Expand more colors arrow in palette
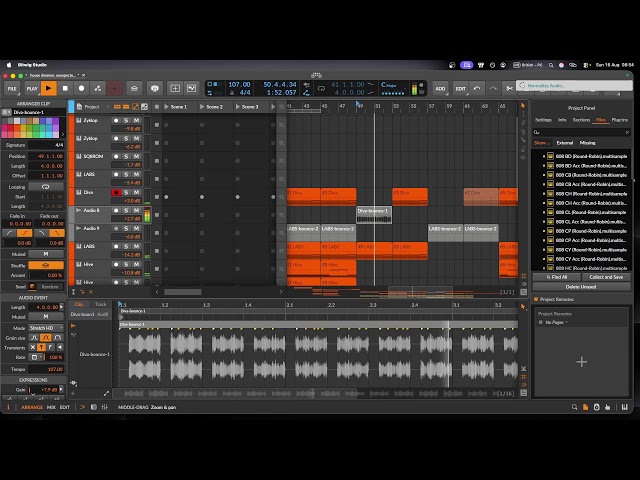The height and width of the screenshot is (480, 640). [62, 134]
